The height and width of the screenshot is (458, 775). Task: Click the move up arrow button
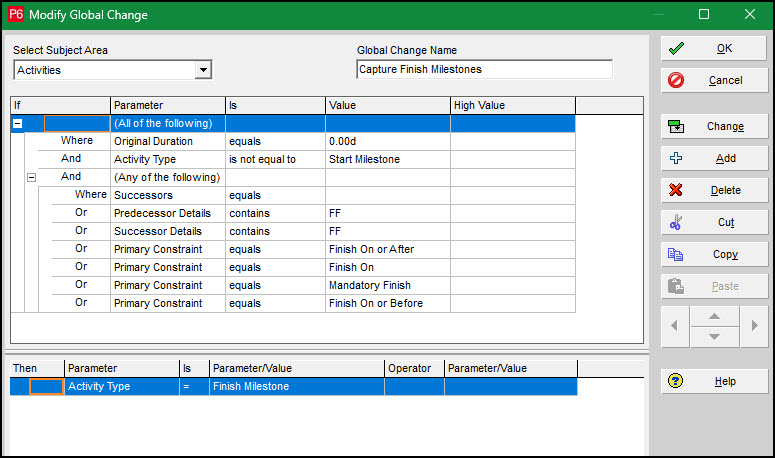[714, 316]
